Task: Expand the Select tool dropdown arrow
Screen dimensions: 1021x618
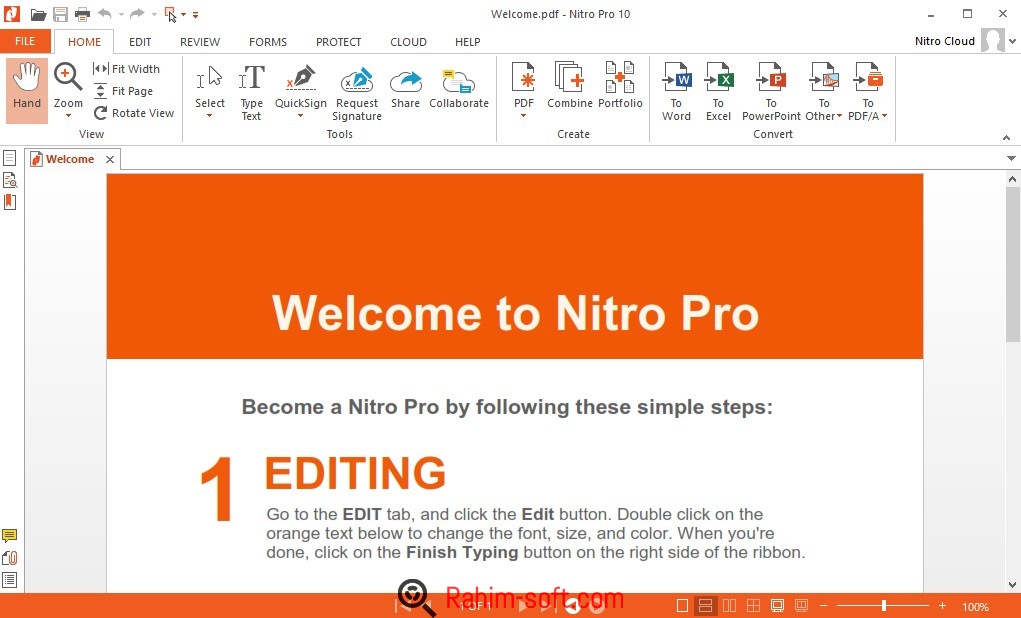Action: 210,116
